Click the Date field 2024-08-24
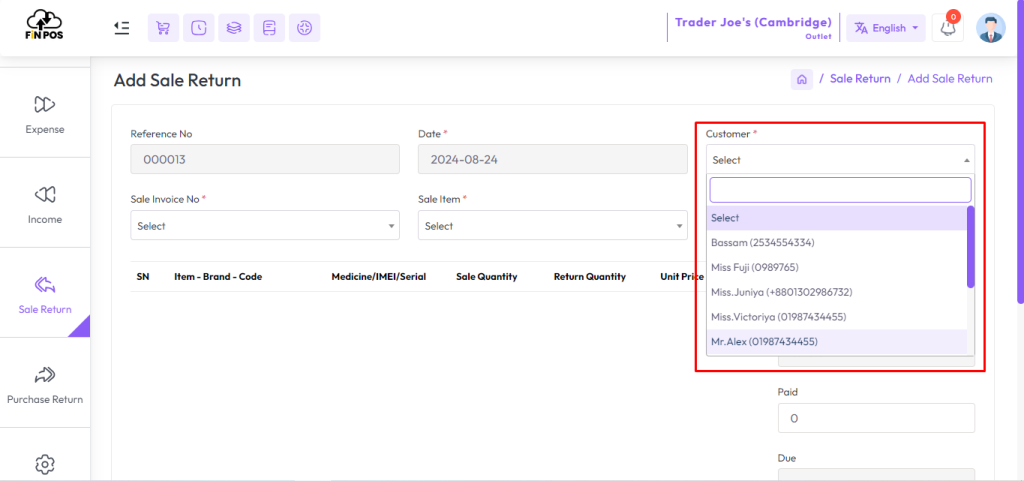This screenshot has width=1024, height=481. click(552, 159)
